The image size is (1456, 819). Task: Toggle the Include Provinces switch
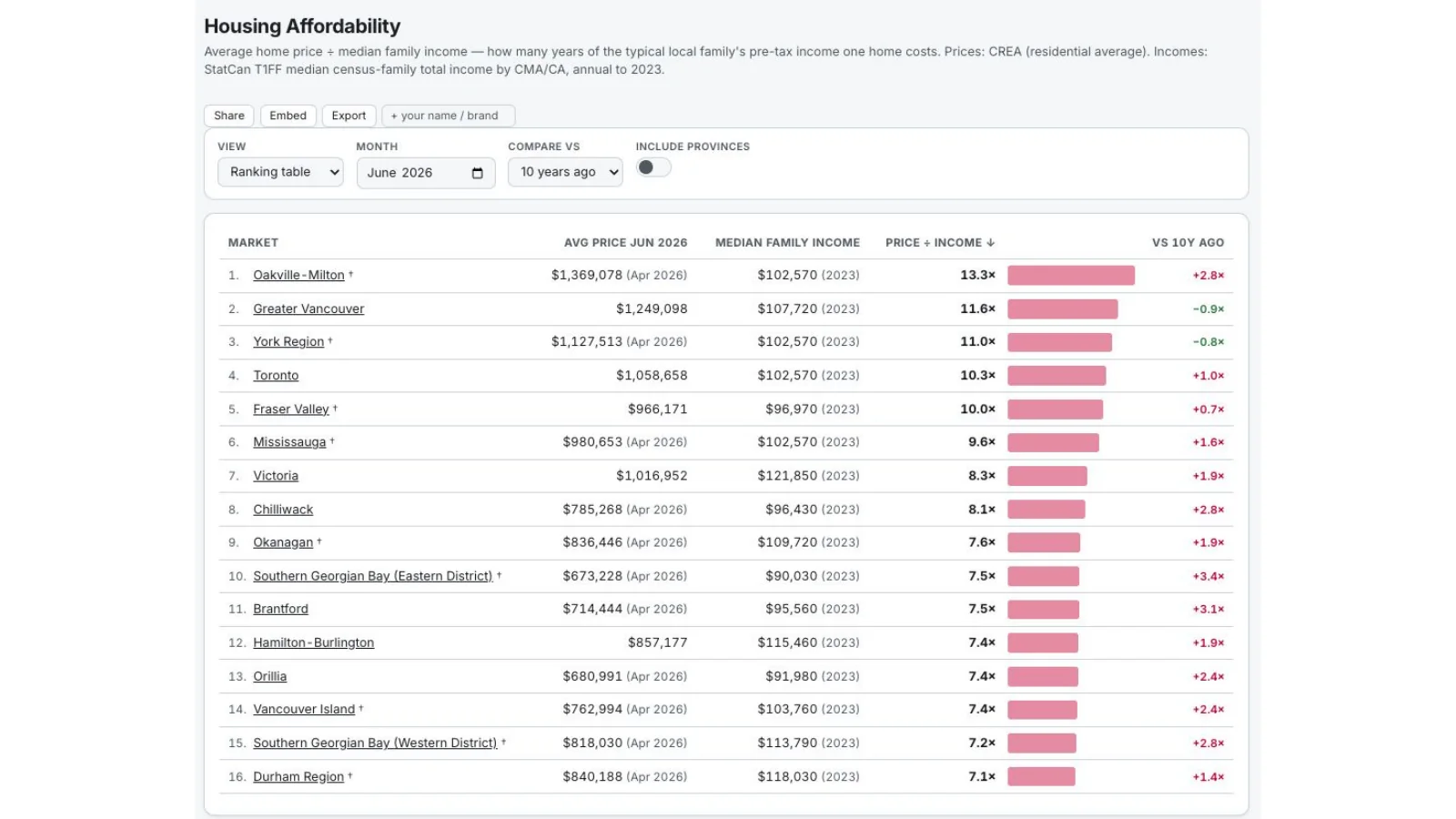(653, 167)
